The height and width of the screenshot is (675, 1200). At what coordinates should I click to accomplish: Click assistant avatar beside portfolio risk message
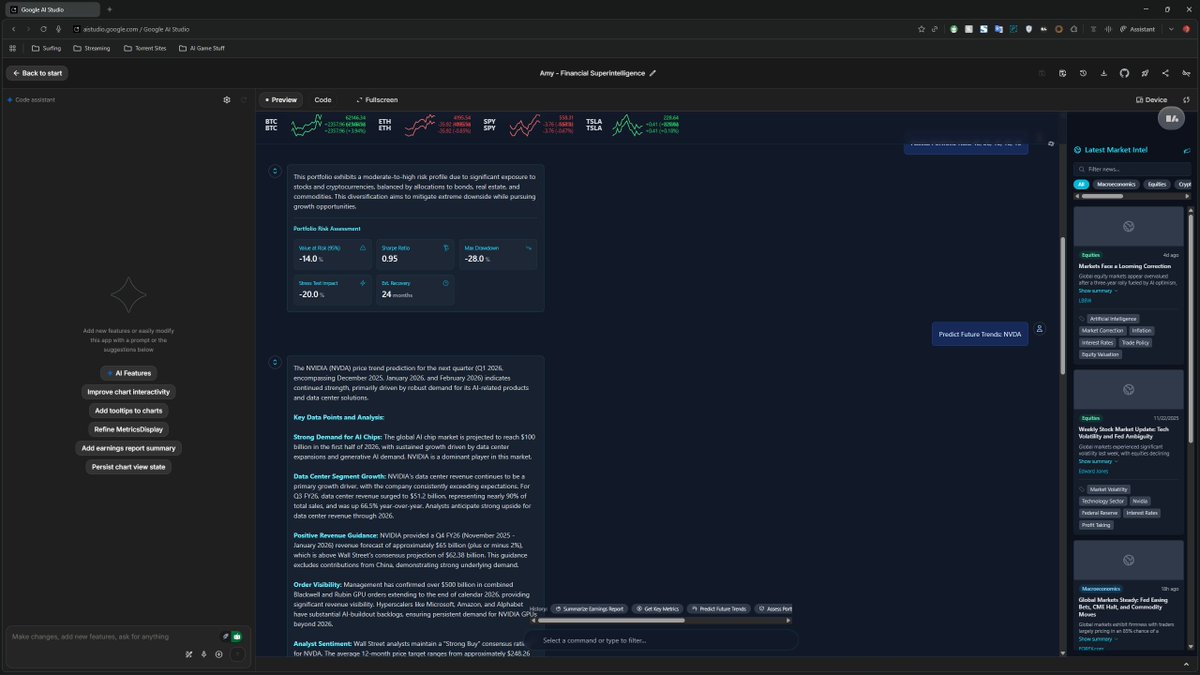(275, 171)
